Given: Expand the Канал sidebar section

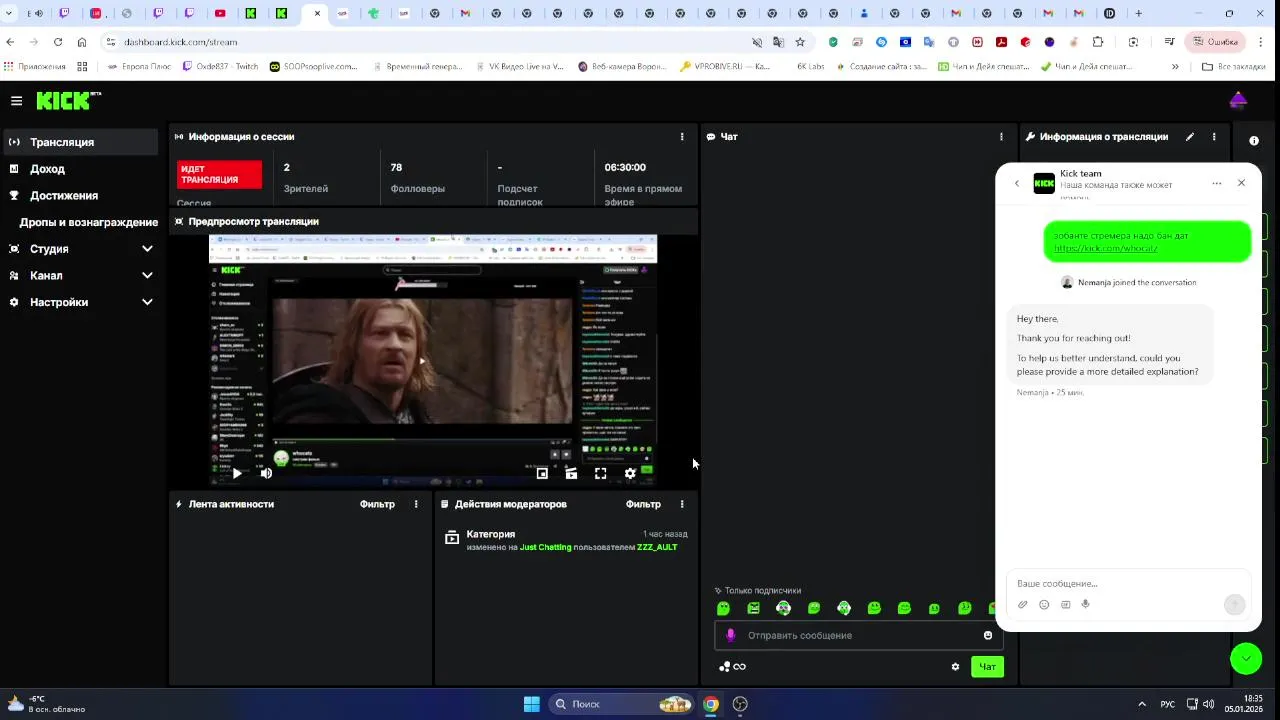Looking at the screenshot, I should 80,275.
